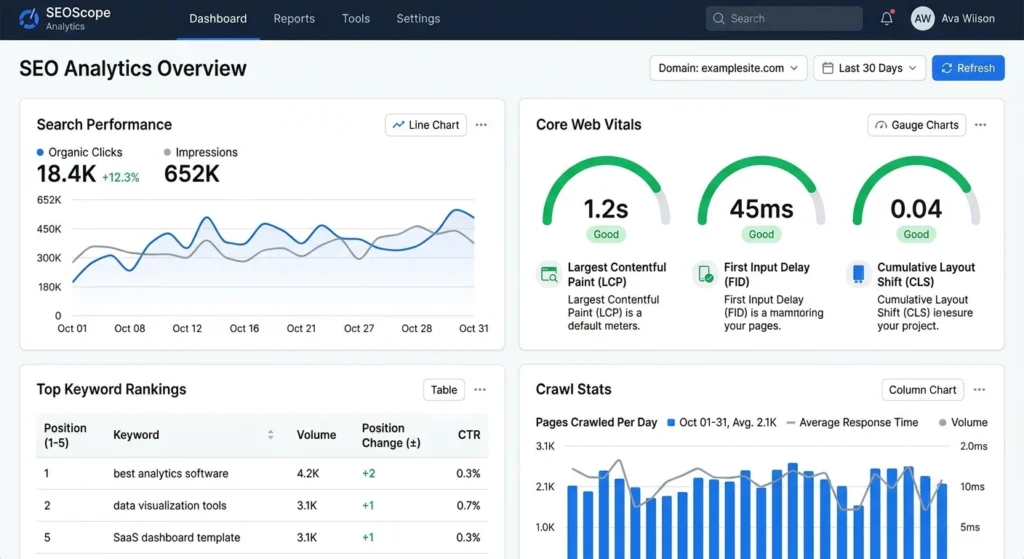Click the Column Chart view button
Viewport: 1024px width, 559px height.
point(922,390)
